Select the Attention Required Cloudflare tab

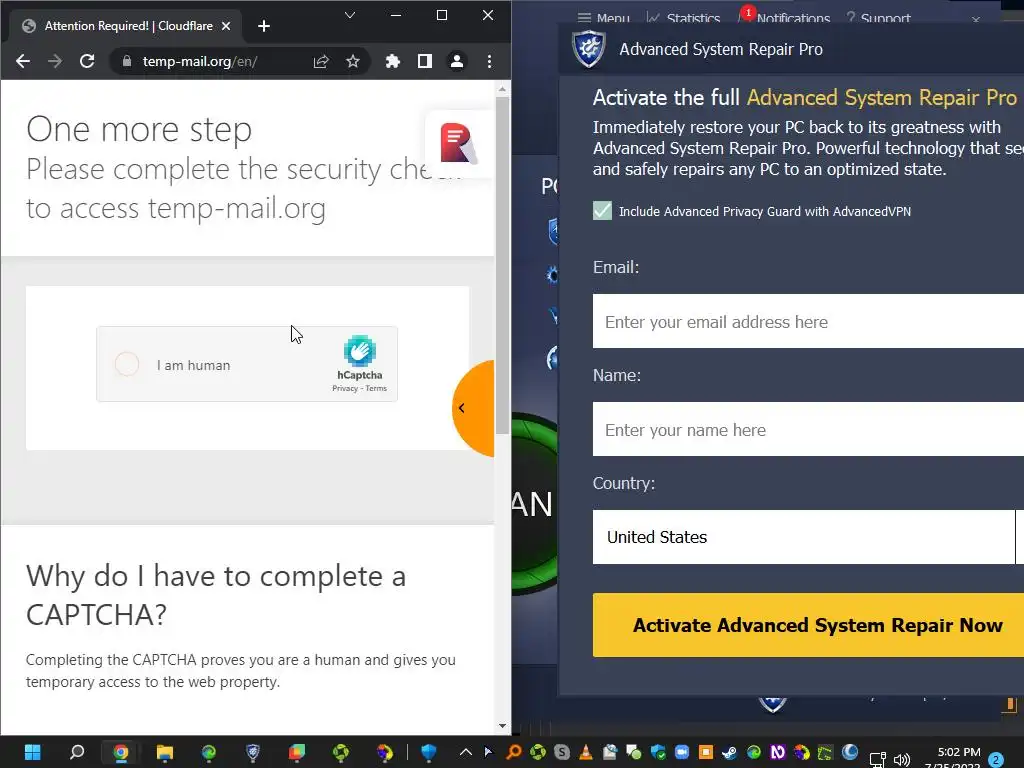coord(127,26)
